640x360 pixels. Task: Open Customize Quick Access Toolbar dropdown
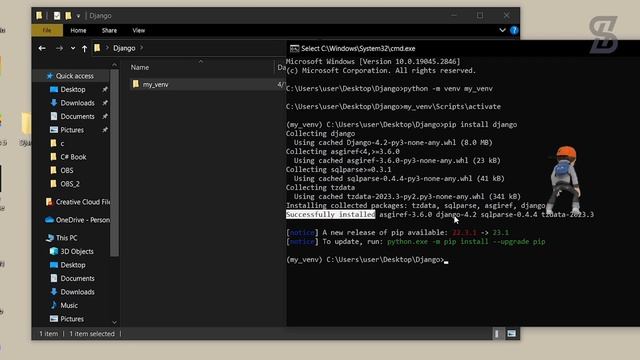pos(78,16)
